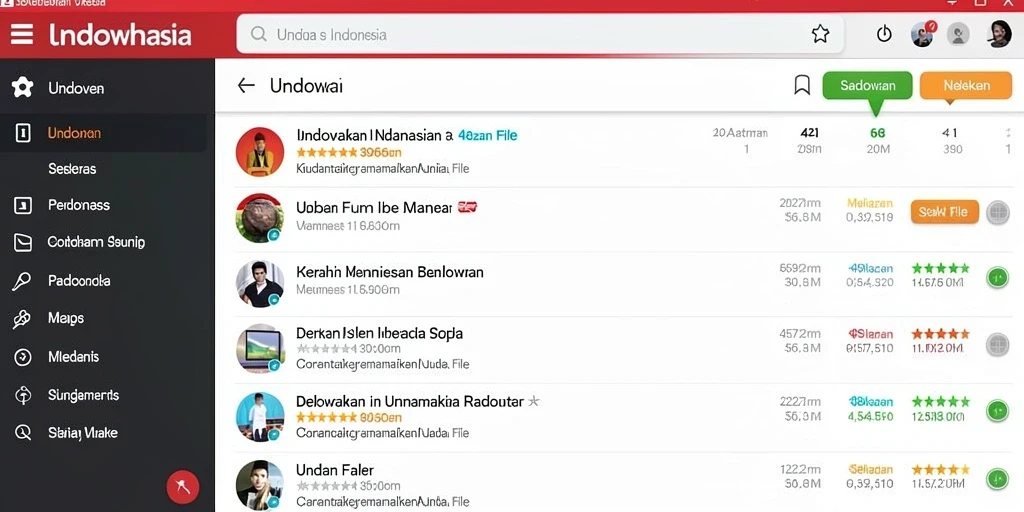Click the orange Saw File button
The image size is (1024, 512).
click(x=944, y=212)
